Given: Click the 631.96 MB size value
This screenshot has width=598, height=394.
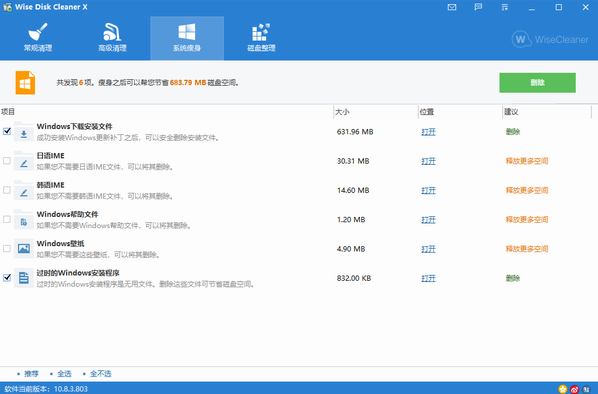Looking at the screenshot, I should click(355, 132).
